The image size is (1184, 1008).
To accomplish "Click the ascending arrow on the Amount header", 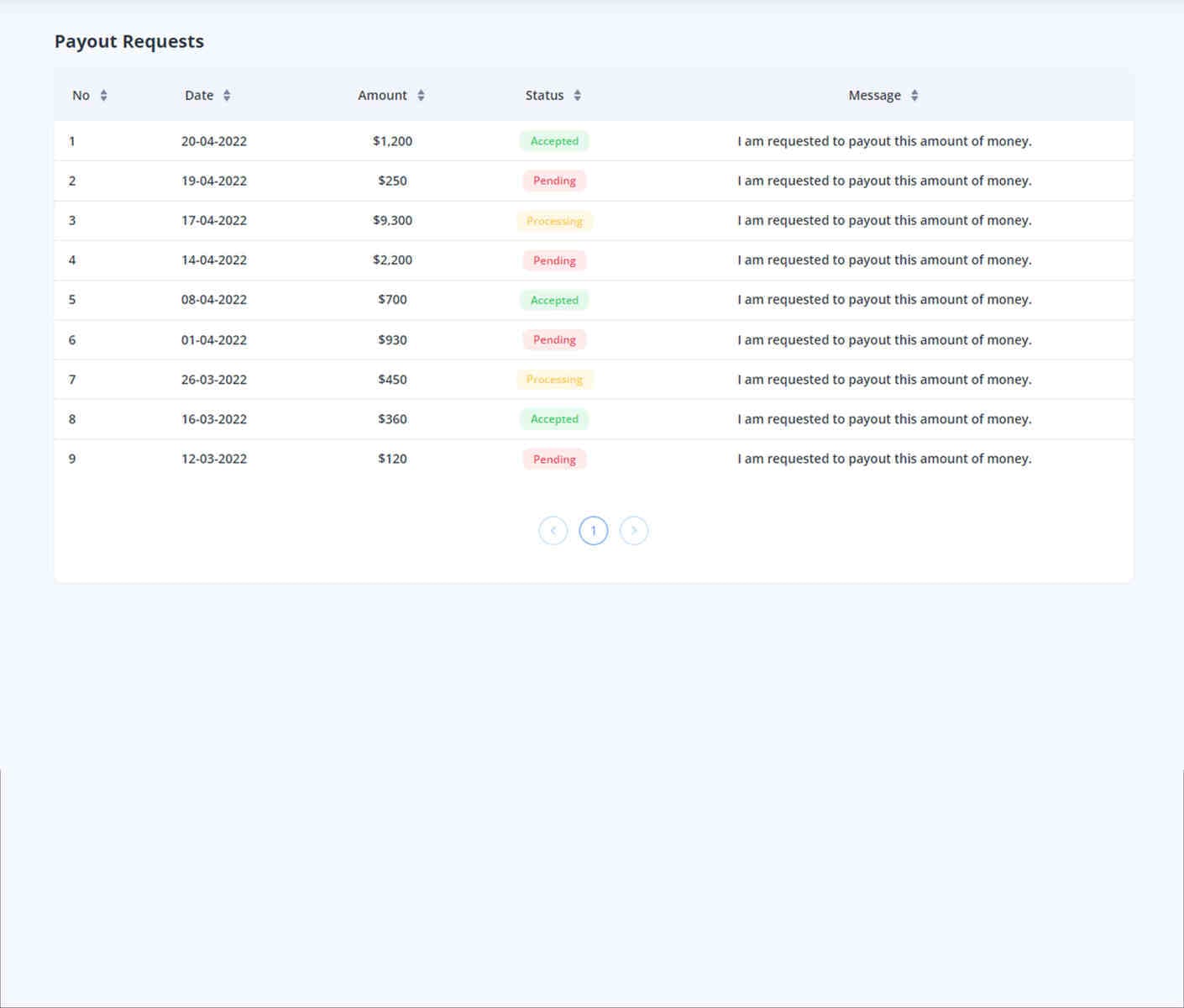I will (421, 92).
